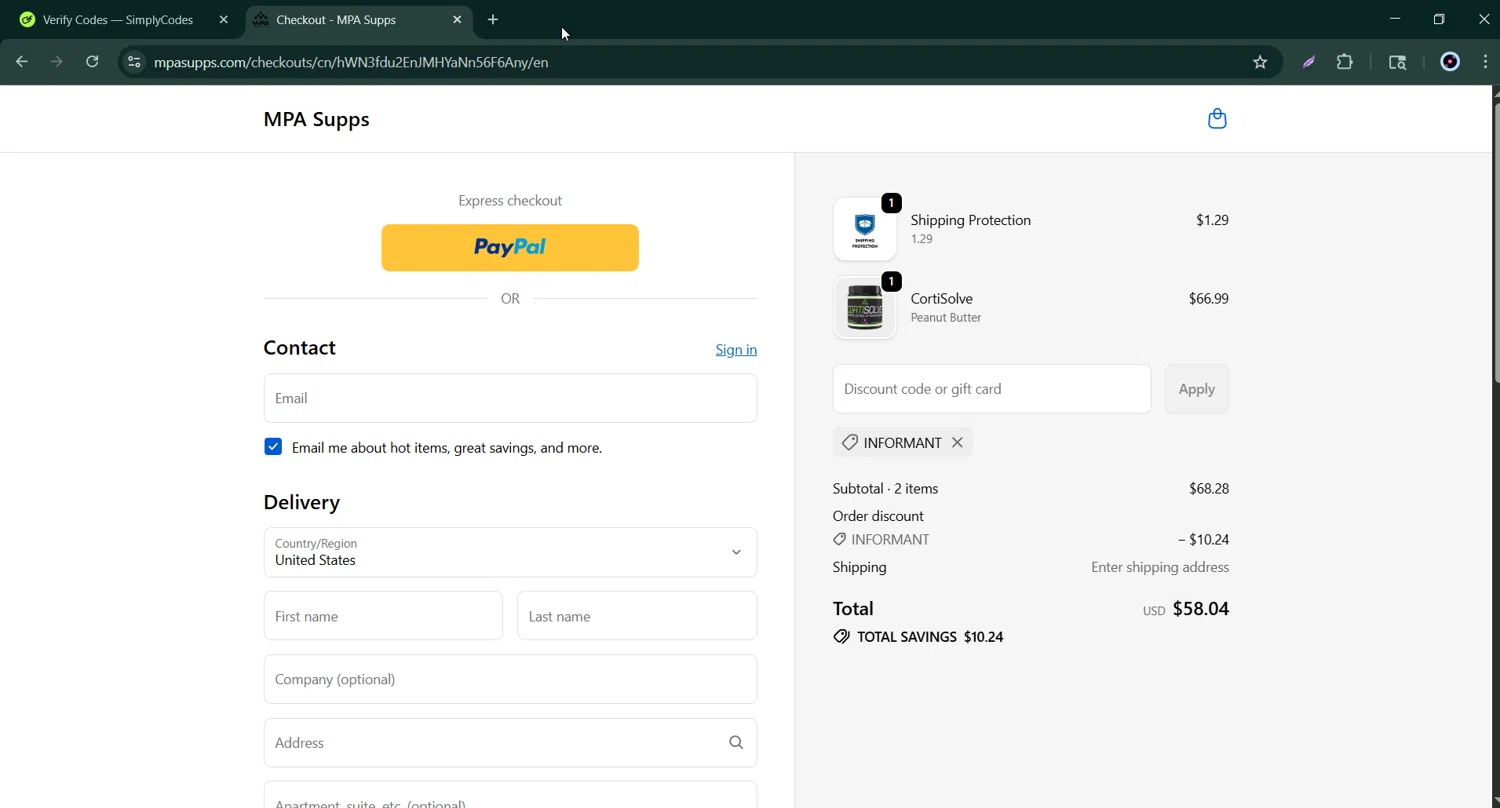This screenshot has height=808, width=1500.
Task: Reload the checkout page
Action: (92, 62)
